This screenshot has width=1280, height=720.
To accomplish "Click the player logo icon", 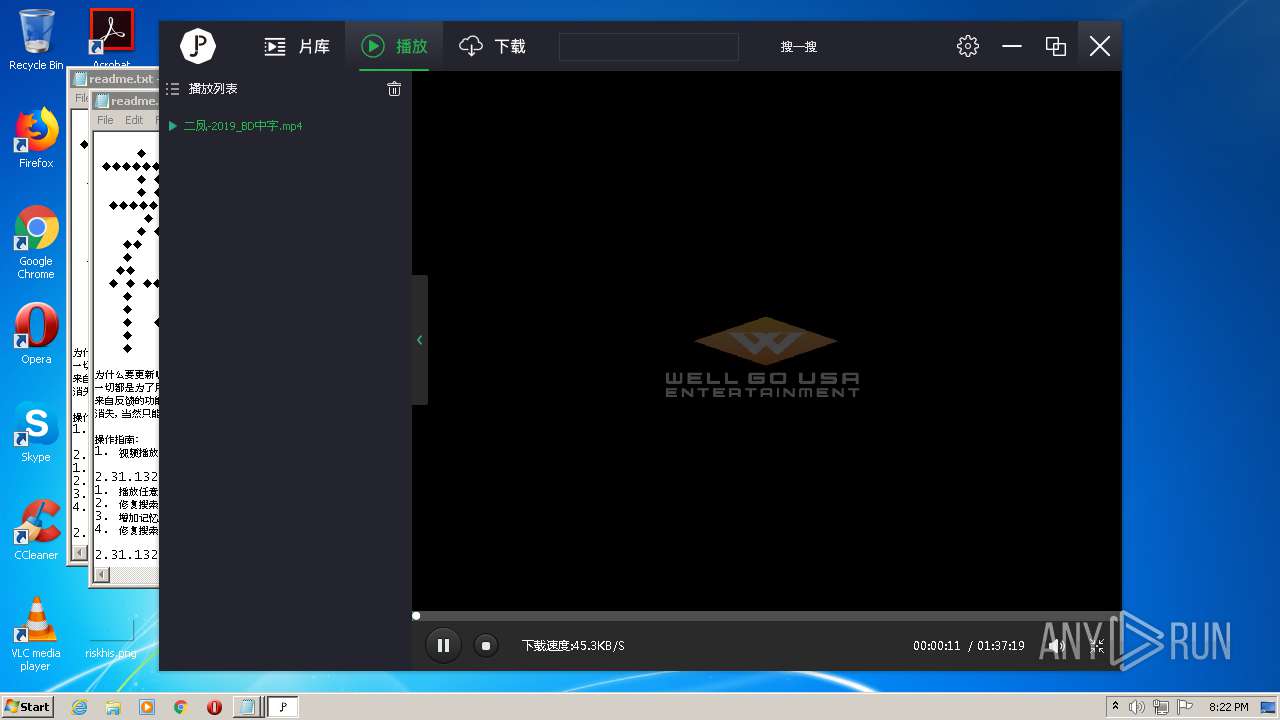I will 198,46.
